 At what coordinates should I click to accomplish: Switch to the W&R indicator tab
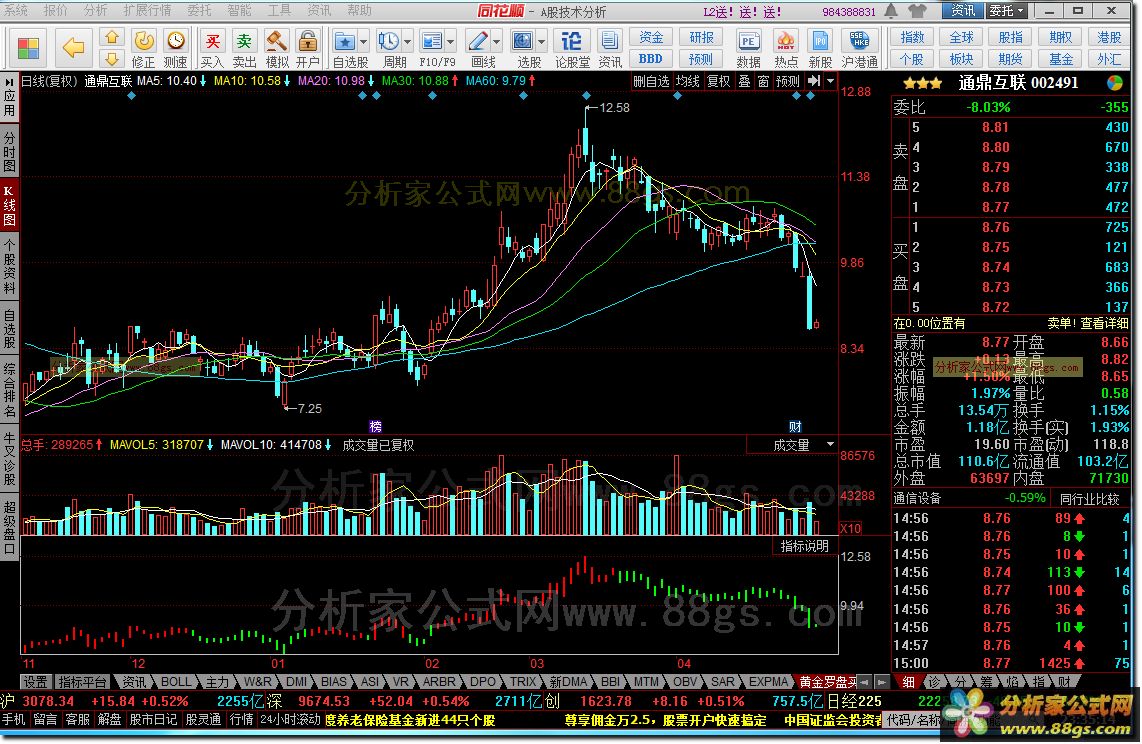tap(257, 682)
